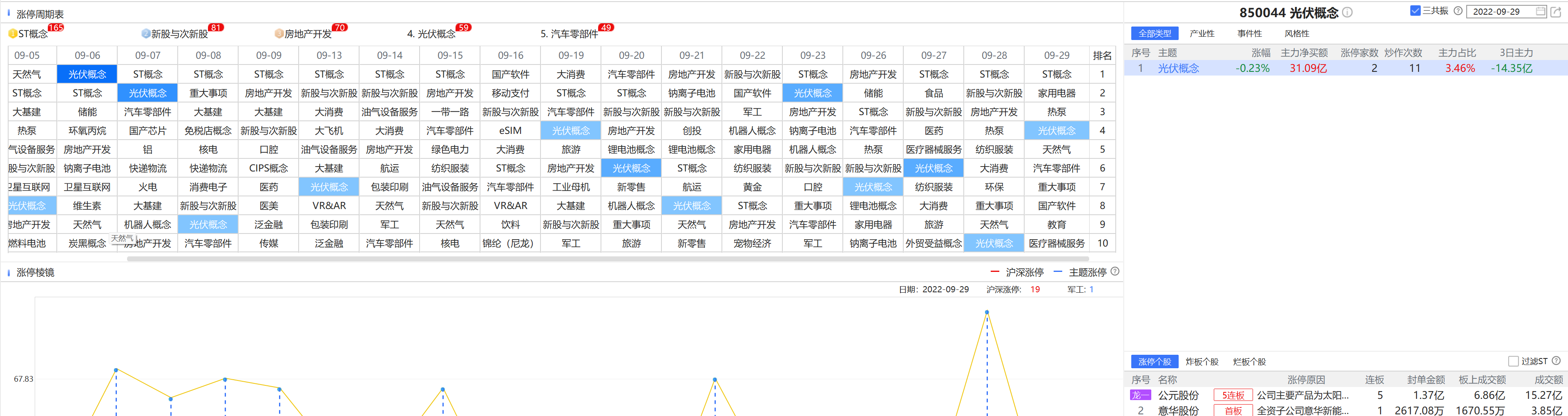The height and width of the screenshot is (416, 1568).
Task: Click the 涨停棱镜 panel title
Action: [x=35, y=272]
